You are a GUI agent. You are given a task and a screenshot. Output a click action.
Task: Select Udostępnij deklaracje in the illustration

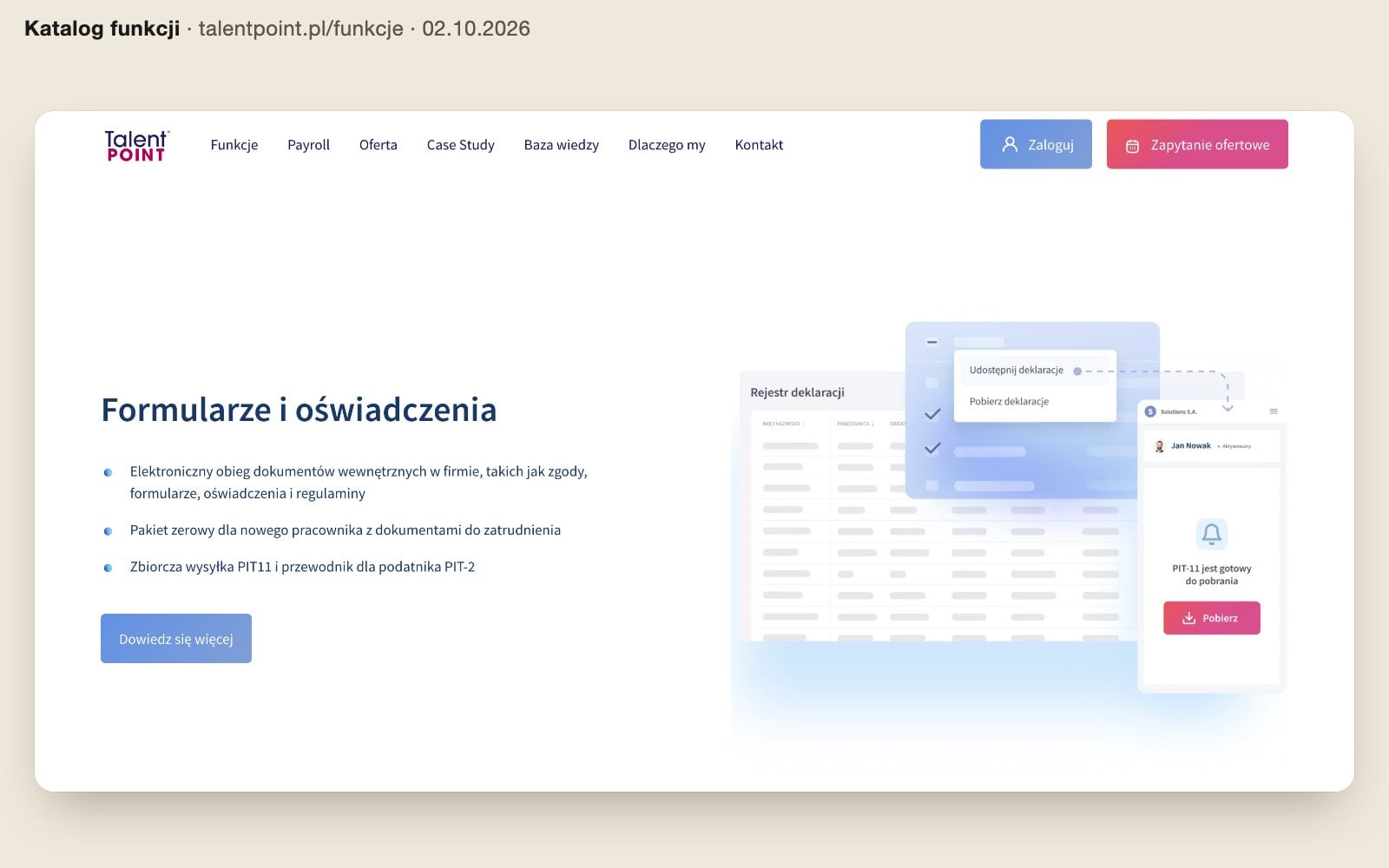pyautogui.click(x=1017, y=370)
